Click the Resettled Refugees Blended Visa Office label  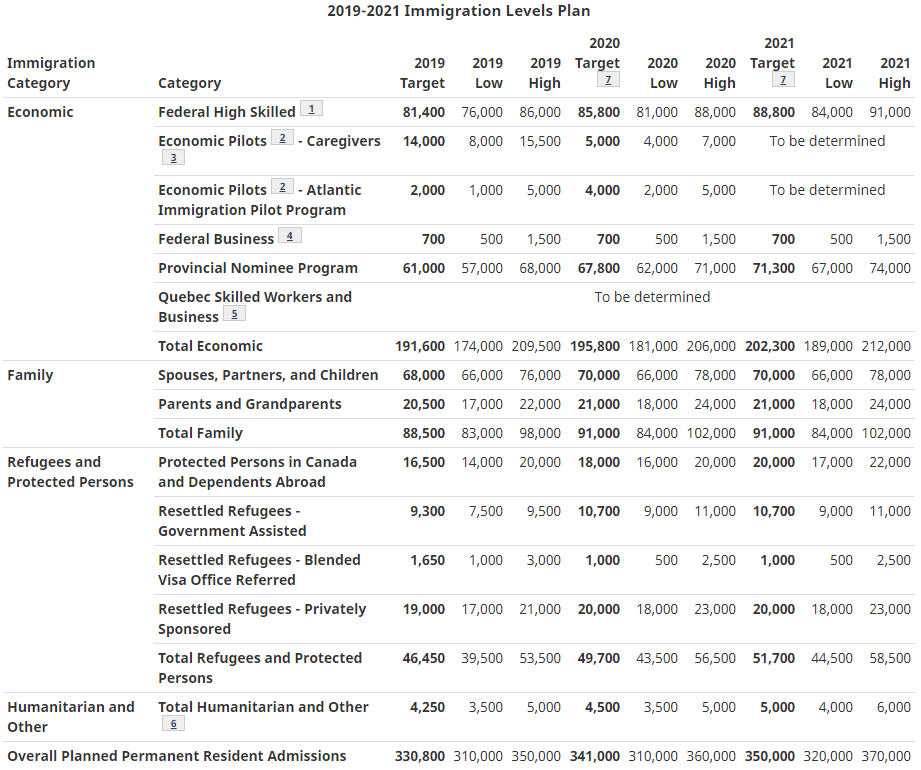(x=259, y=570)
